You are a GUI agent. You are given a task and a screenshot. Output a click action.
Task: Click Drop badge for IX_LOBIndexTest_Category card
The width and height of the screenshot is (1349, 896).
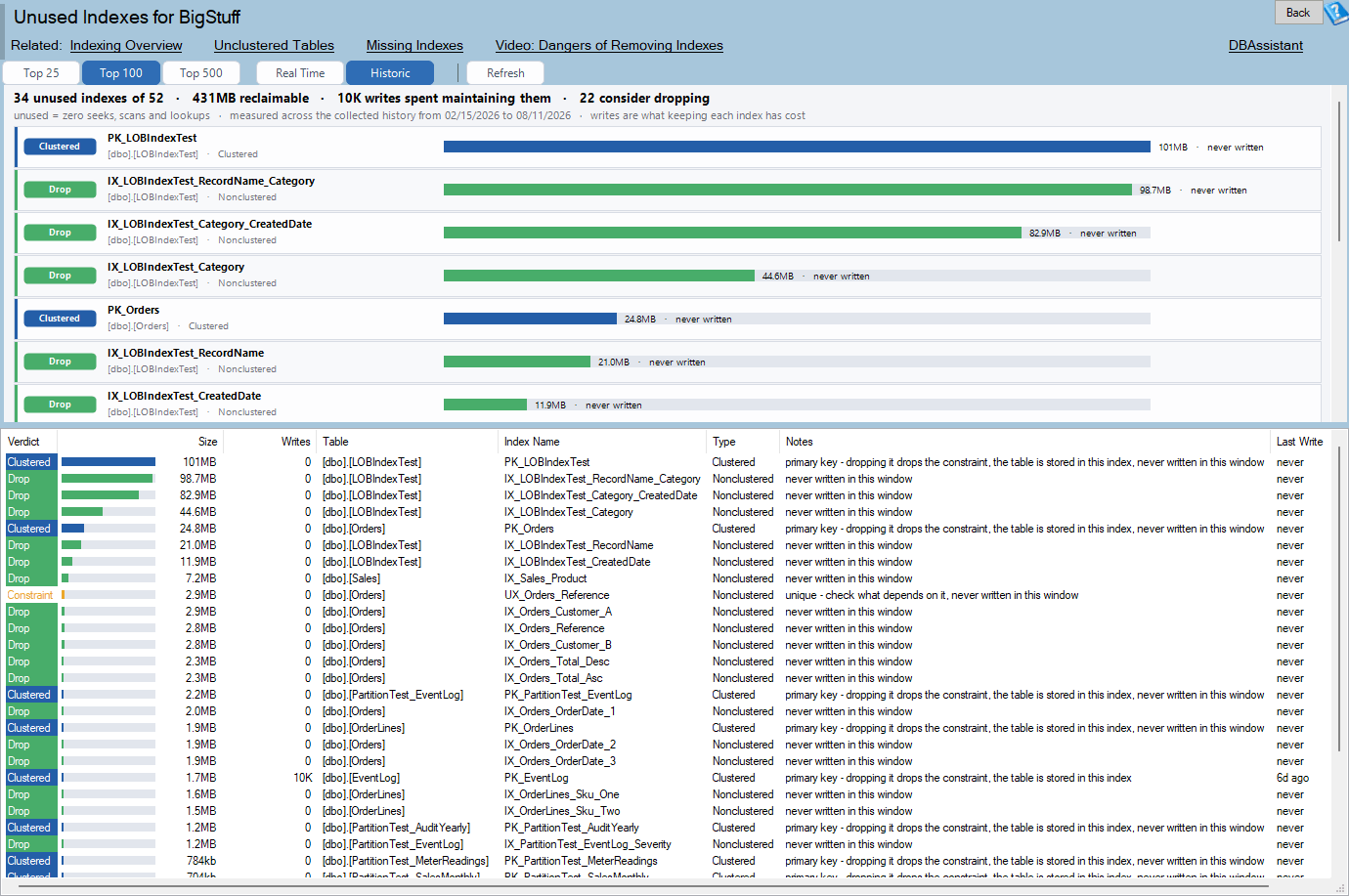pos(60,276)
